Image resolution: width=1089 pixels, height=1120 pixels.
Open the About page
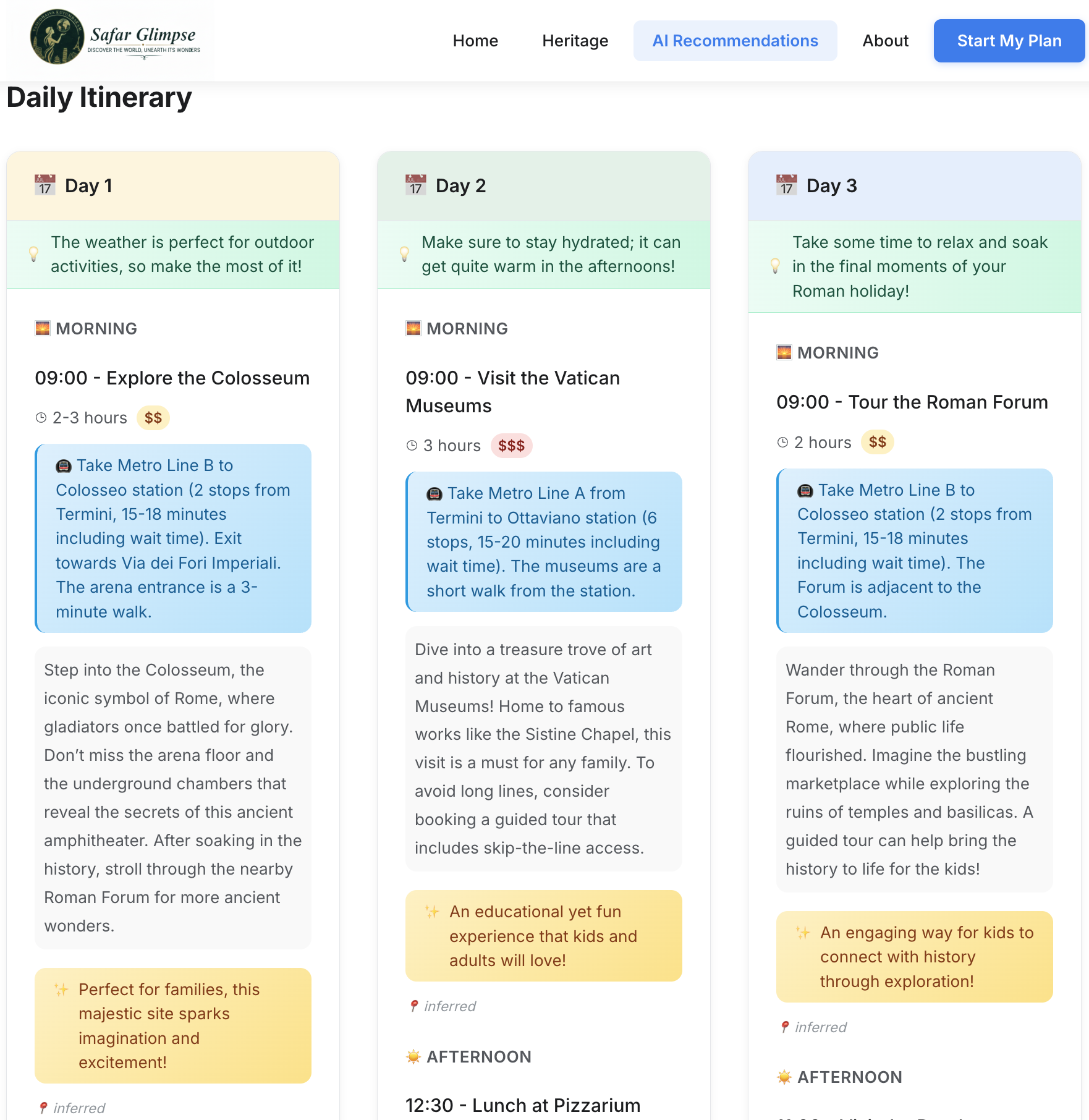tap(885, 40)
